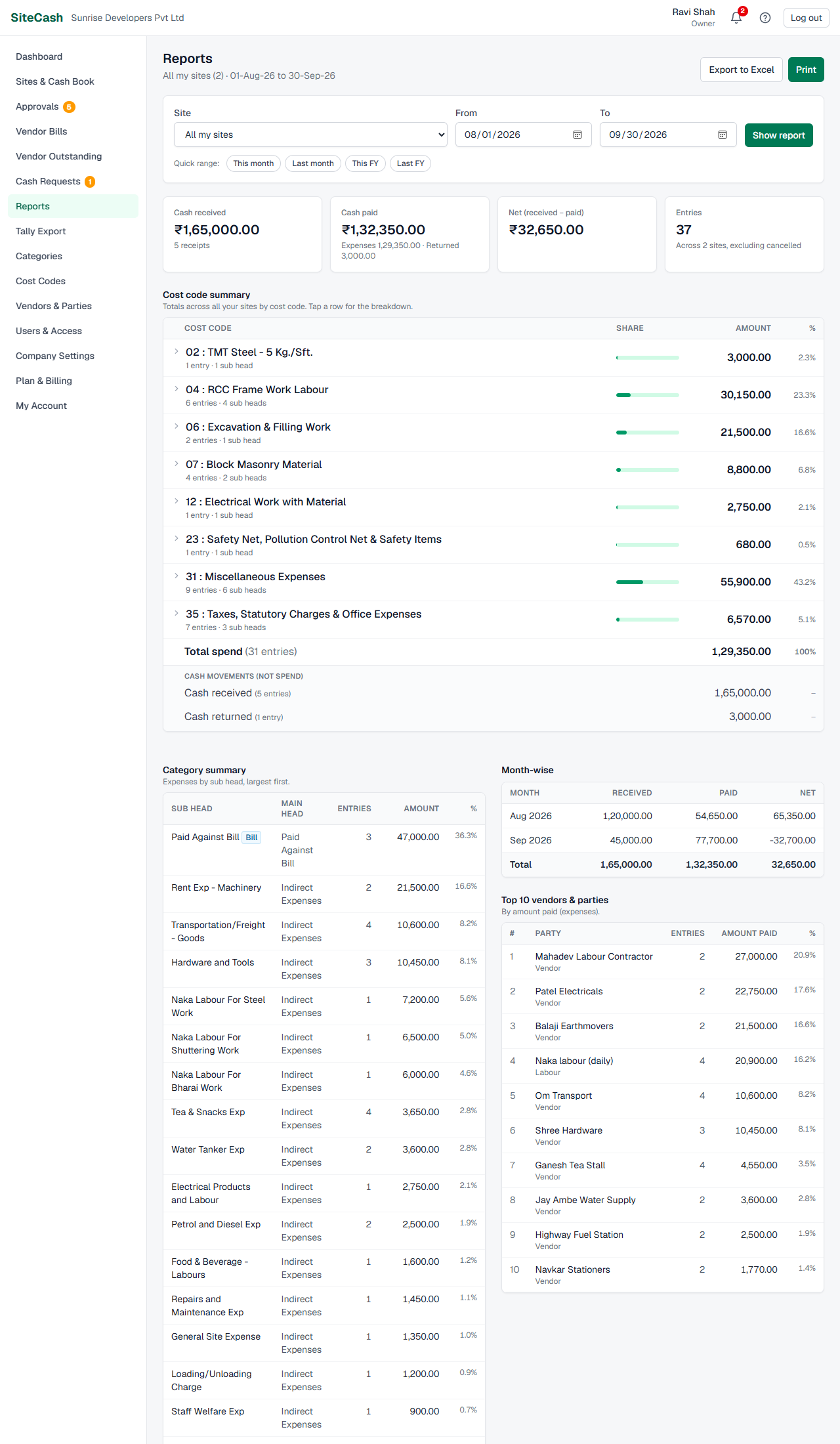Expand the 06 : Excavation & Filling Work row
This screenshot has height=1444, width=840.
493,433
